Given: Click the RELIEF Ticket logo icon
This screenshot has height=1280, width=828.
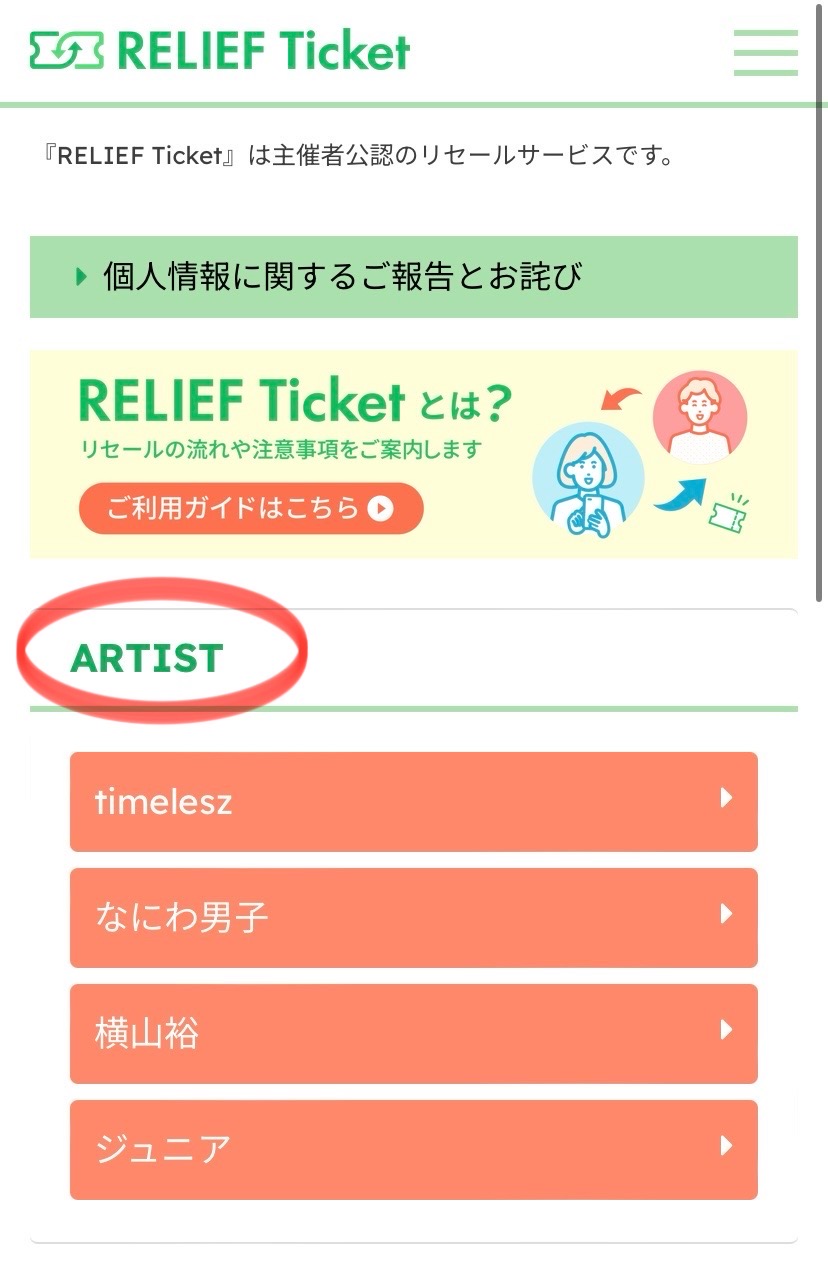Looking at the screenshot, I should (66, 51).
